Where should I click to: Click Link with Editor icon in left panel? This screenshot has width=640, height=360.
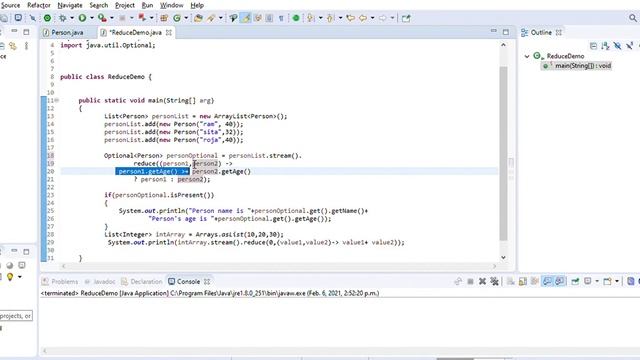(13, 46)
